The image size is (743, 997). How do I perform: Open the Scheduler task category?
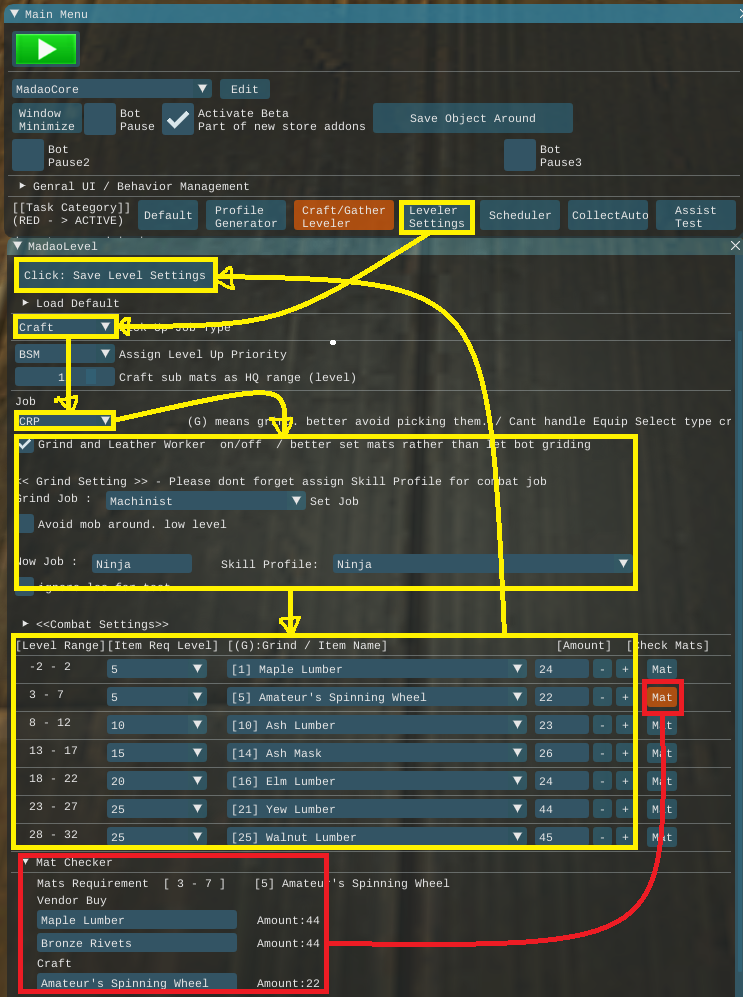tap(520, 215)
